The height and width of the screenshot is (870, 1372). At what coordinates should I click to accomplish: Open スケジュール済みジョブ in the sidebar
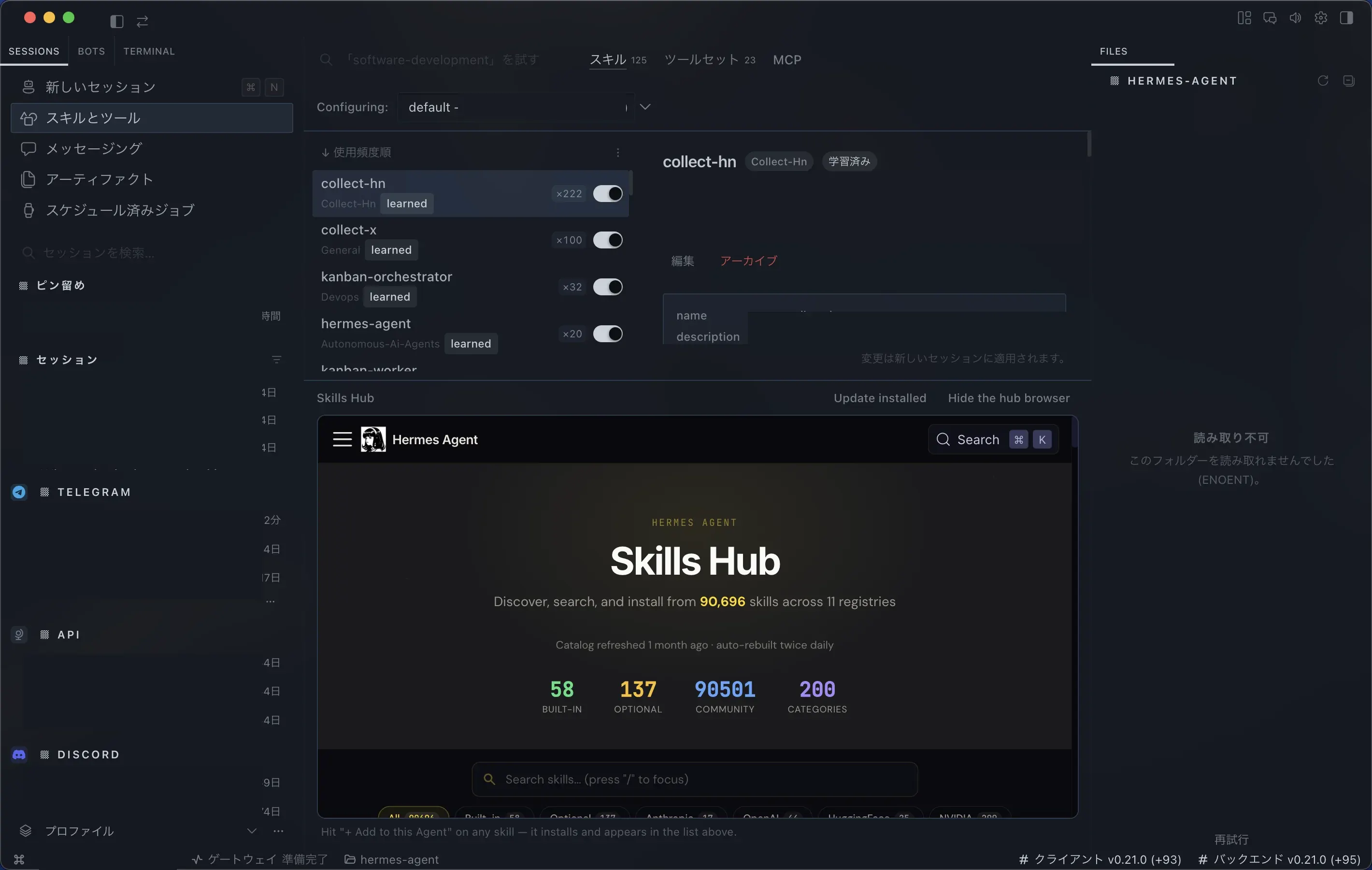tap(152, 210)
